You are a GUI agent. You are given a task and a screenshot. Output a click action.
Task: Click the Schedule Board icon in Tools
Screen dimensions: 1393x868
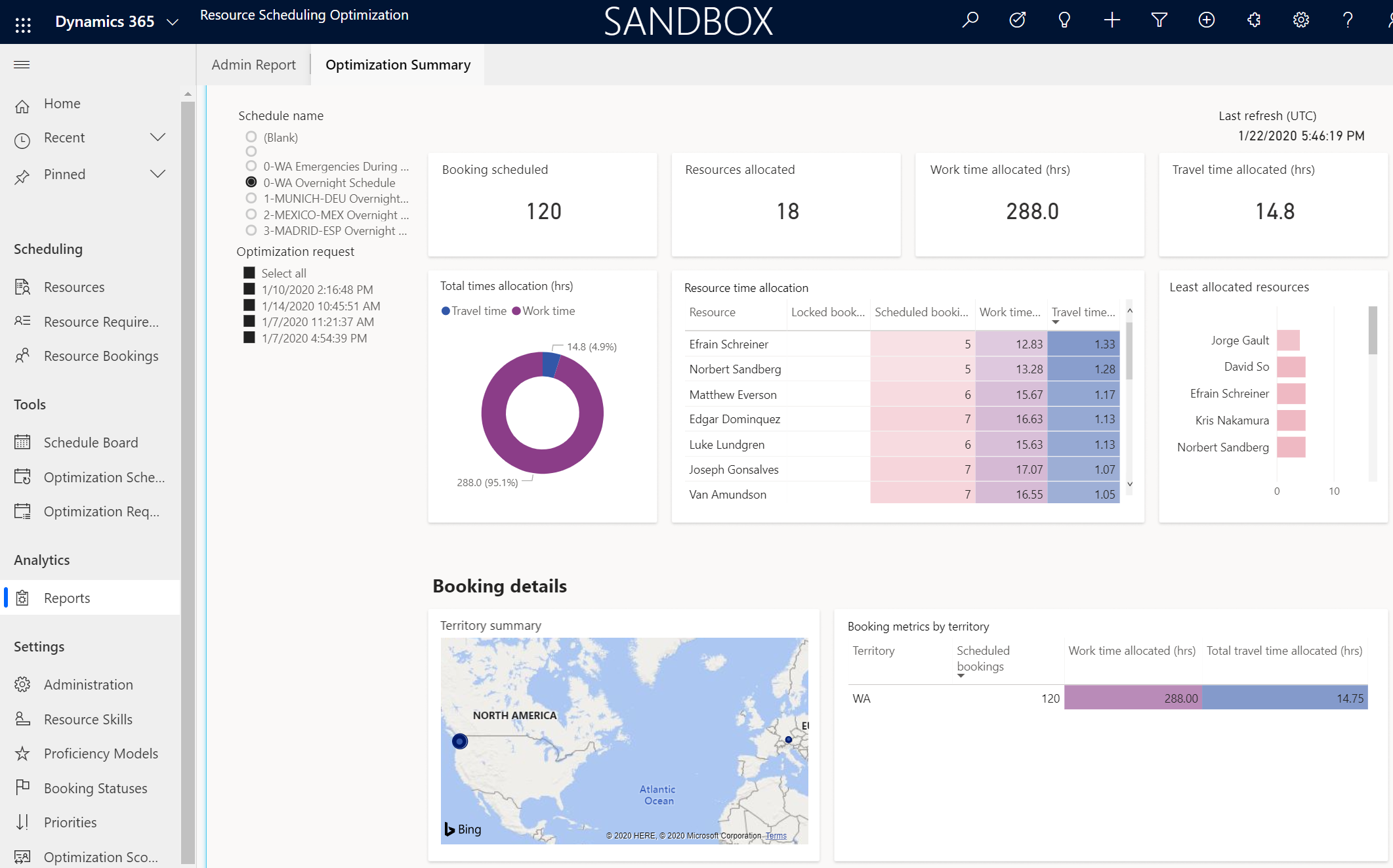coord(22,442)
